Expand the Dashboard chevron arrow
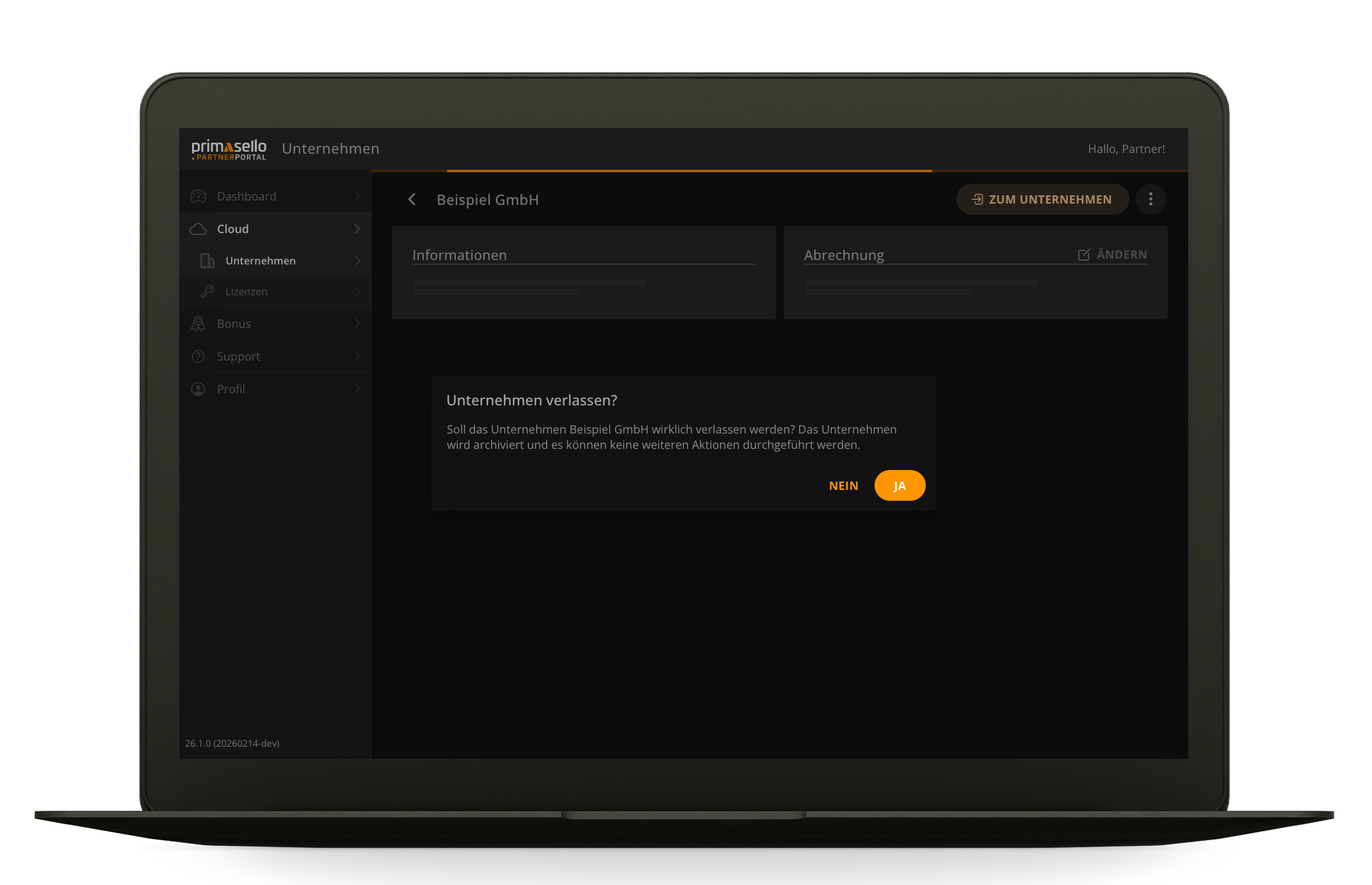Viewport: 1372px width, 885px height. (x=357, y=197)
